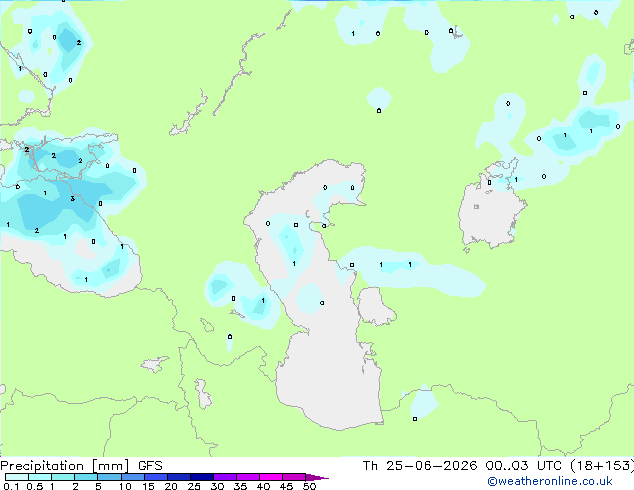
Task: Click the '00..03 UTC' time text
Action: tap(524, 466)
